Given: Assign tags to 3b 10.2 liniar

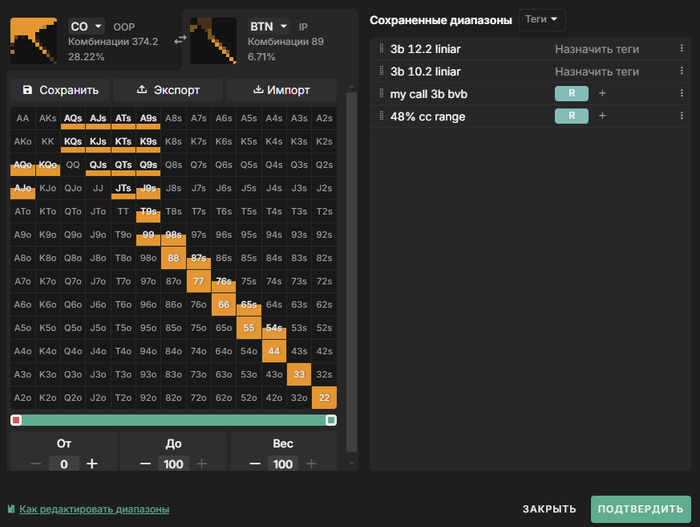Looking at the screenshot, I should (x=597, y=71).
